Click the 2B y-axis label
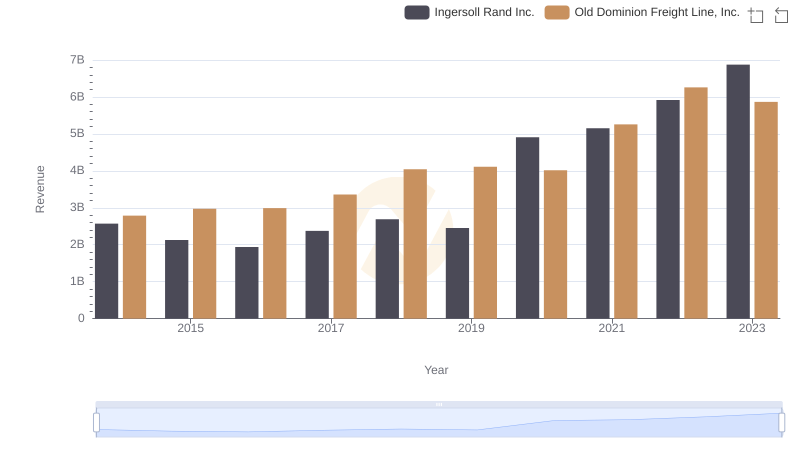Screen dimensions: 800x461 click(x=77, y=244)
